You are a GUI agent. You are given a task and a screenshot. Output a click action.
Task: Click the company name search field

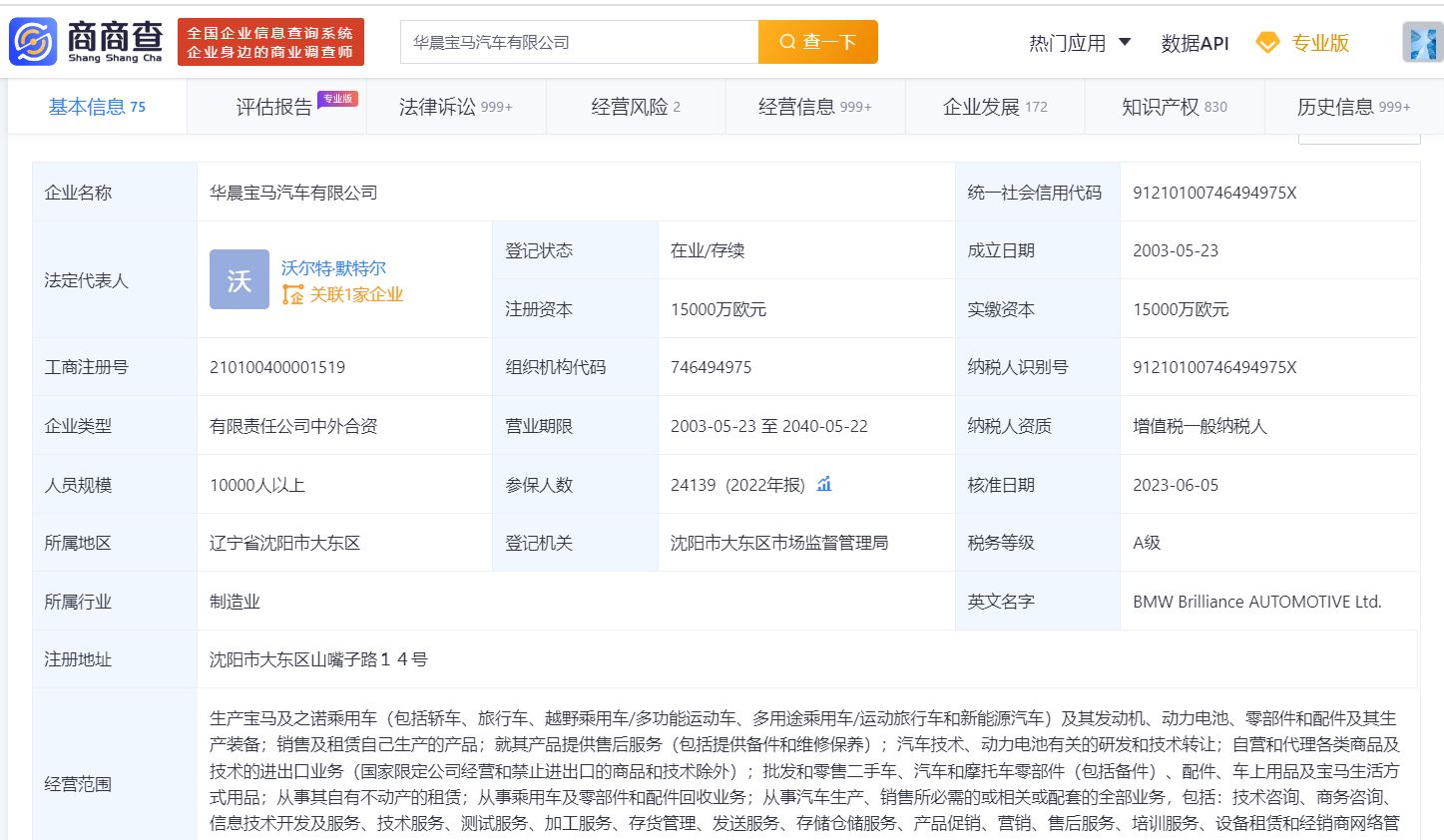tap(580, 42)
